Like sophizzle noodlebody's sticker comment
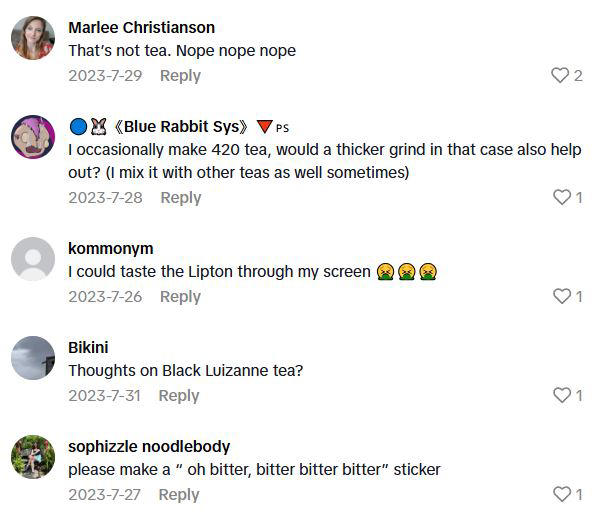Screen dimensions: 605x517 [x=561, y=494]
